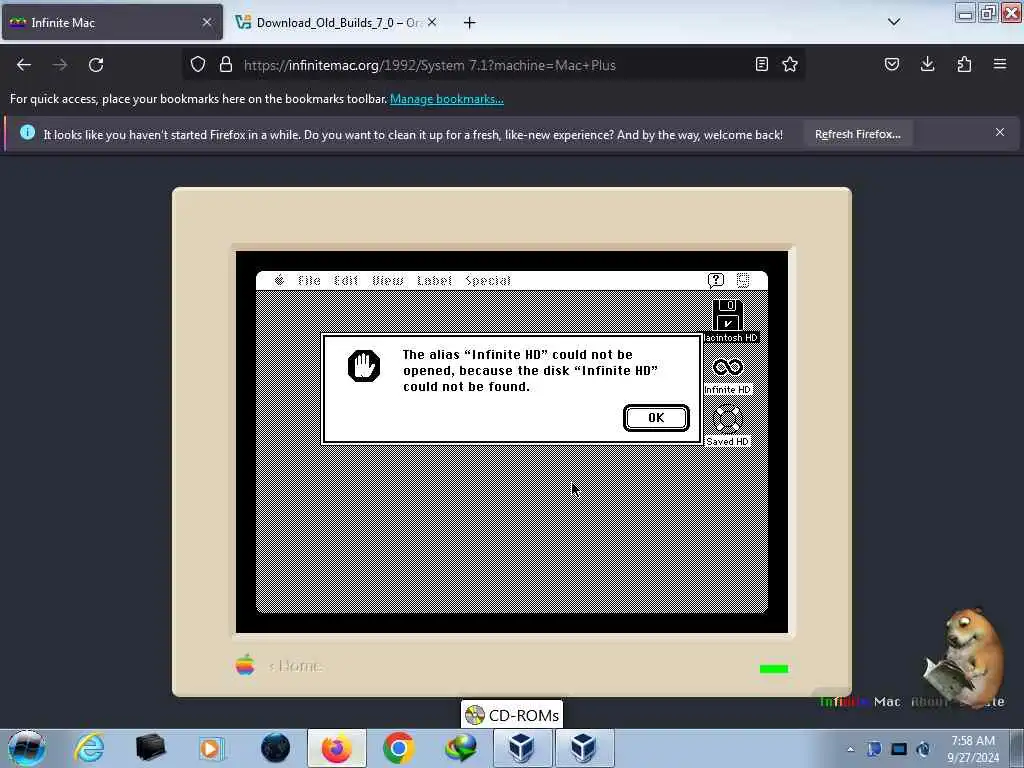Screen dimensions: 1024x768
Task: Open the CD-ROMs button under the monitor
Action: (x=511, y=715)
